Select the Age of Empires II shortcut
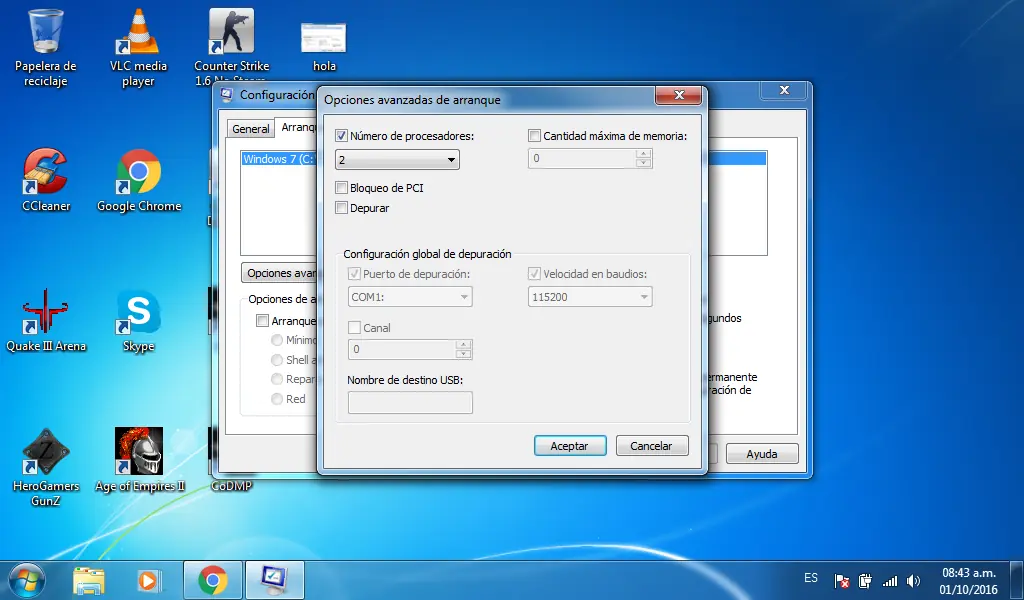 coord(139,460)
